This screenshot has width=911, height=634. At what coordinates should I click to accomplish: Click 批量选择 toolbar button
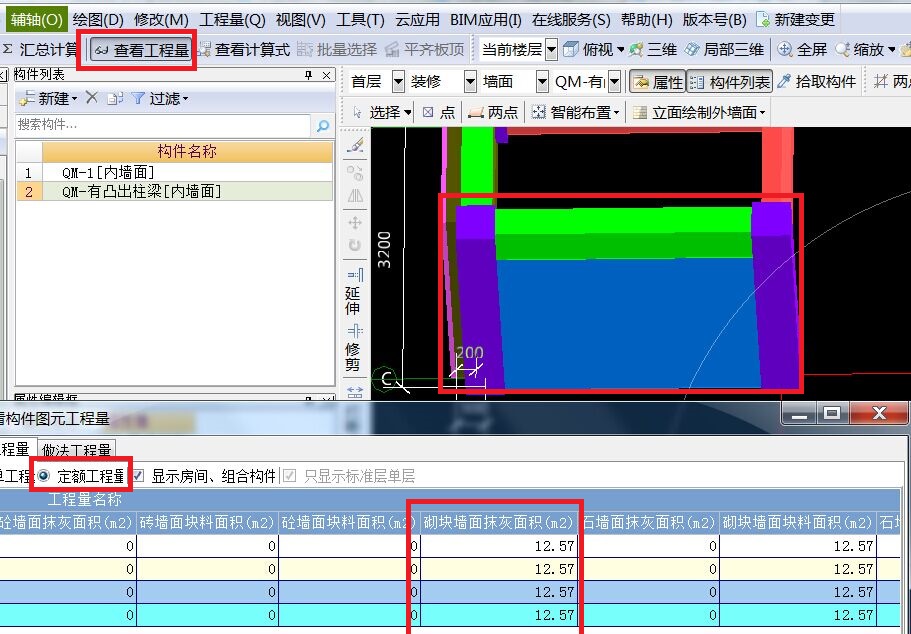(x=336, y=50)
